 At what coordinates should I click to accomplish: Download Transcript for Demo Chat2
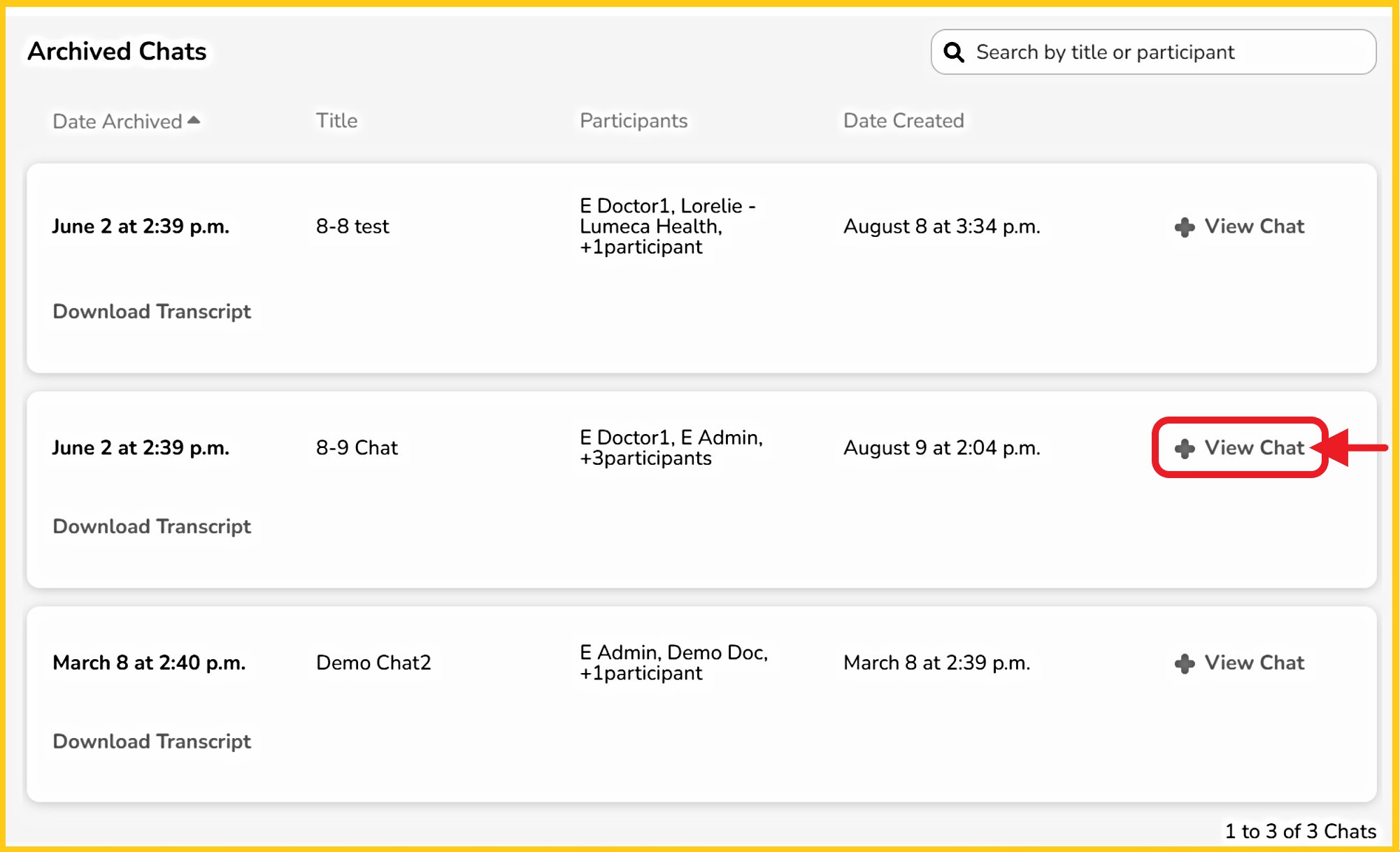(152, 742)
